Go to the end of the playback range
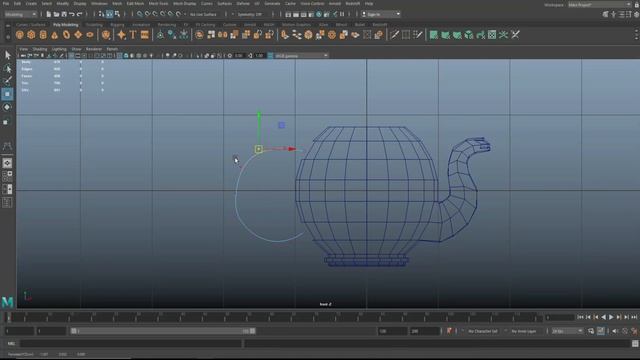This screenshot has height=360, width=640. (634, 317)
